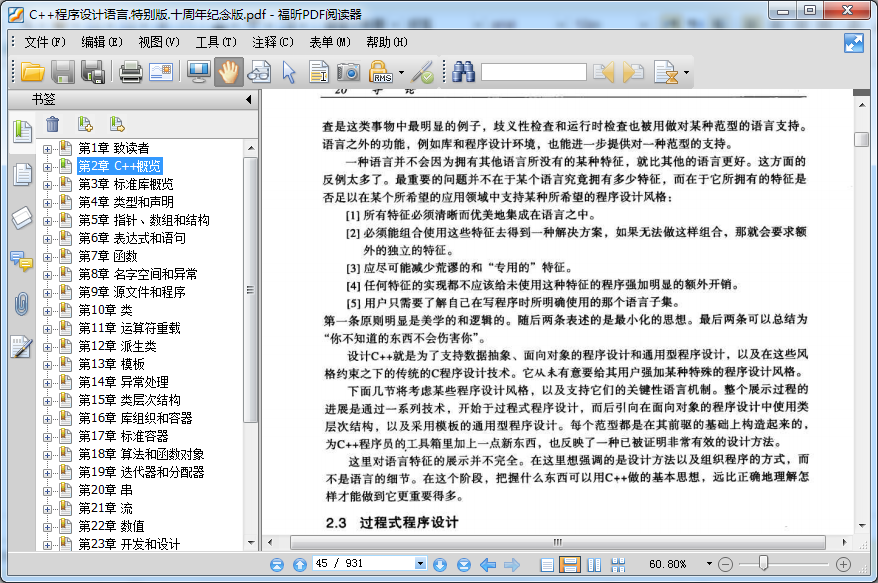Toggle the fullscreen arrows icon at top right
Viewport: 878px width, 583px height.
coord(853,43)
